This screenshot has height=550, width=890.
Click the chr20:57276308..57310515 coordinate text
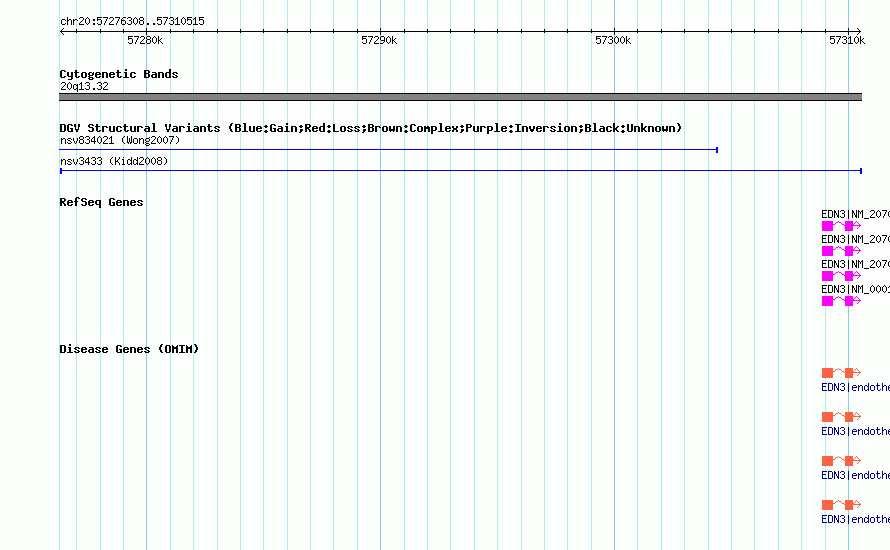(x=132, y=22)
